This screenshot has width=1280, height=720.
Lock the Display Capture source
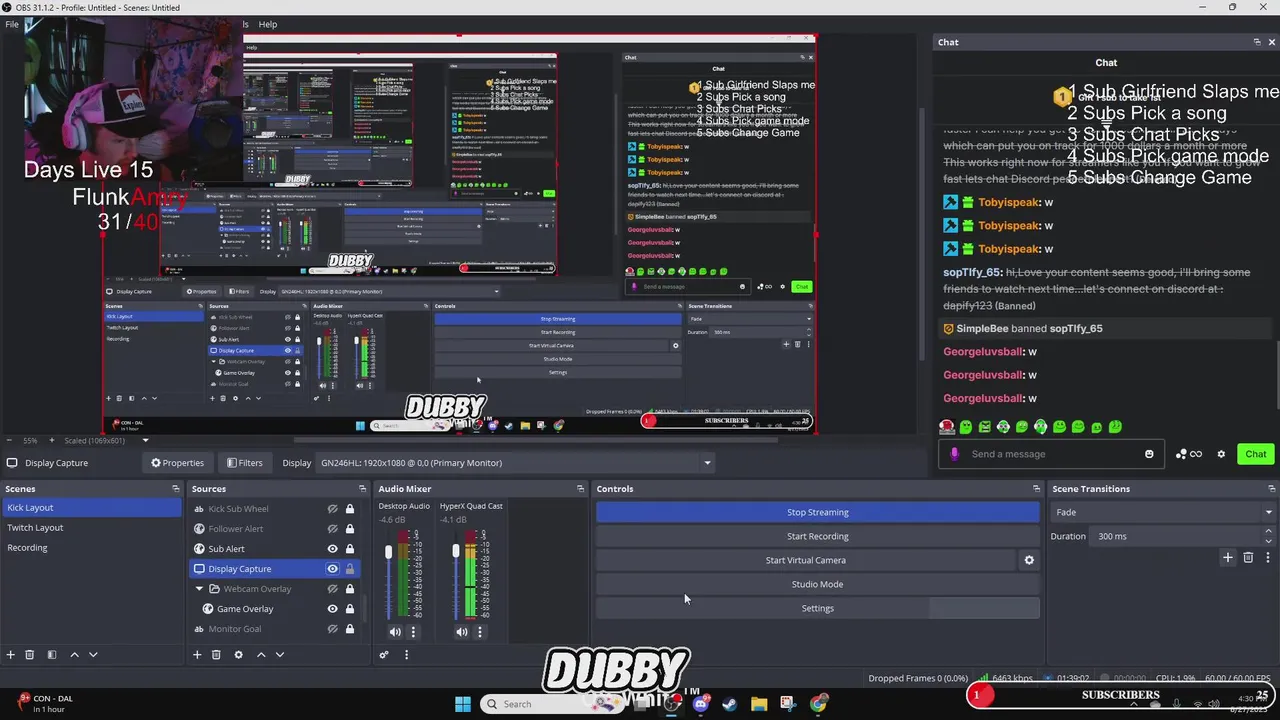(x=350, y=569)
